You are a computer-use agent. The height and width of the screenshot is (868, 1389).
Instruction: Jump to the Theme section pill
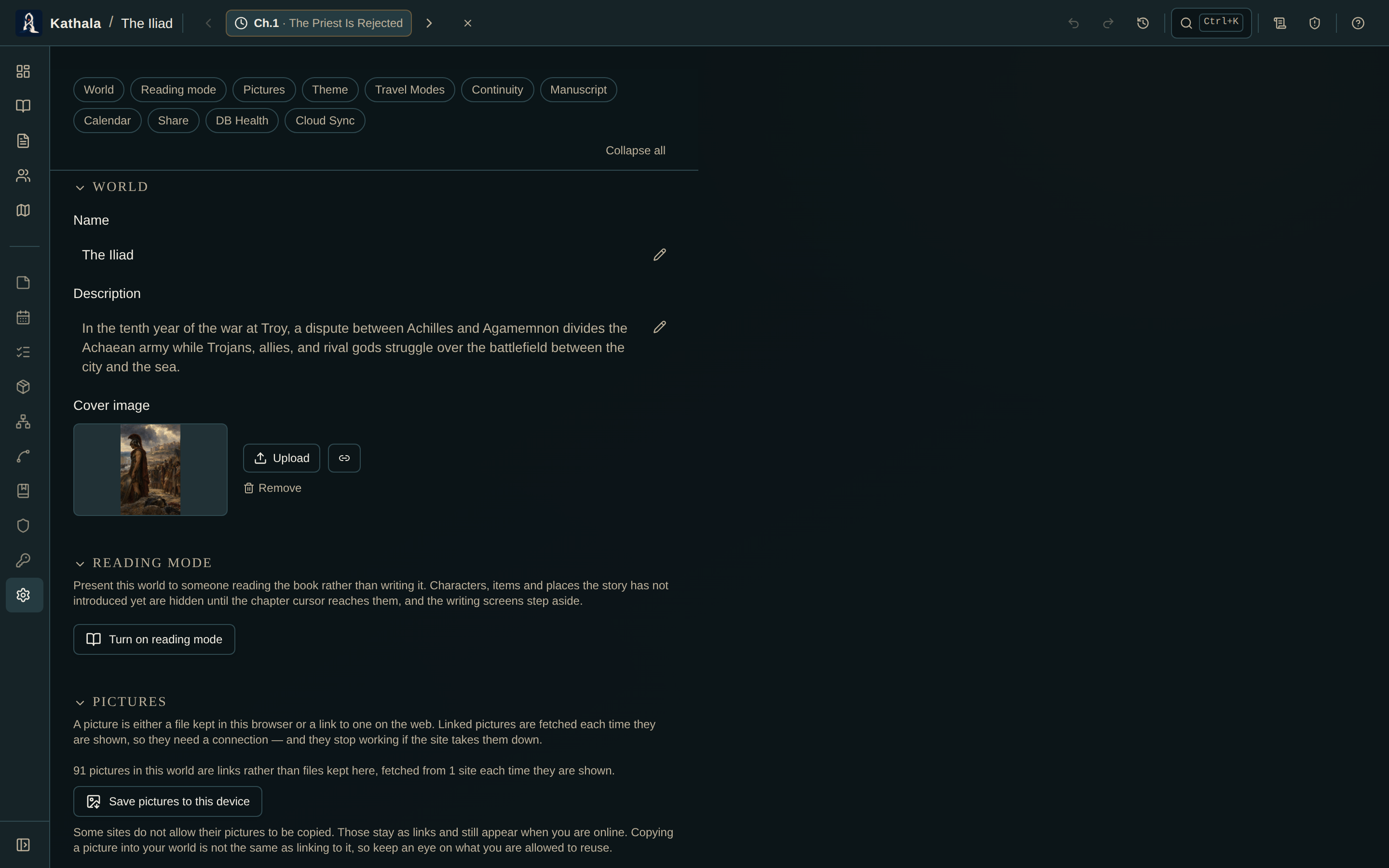[x=330, y=90]
